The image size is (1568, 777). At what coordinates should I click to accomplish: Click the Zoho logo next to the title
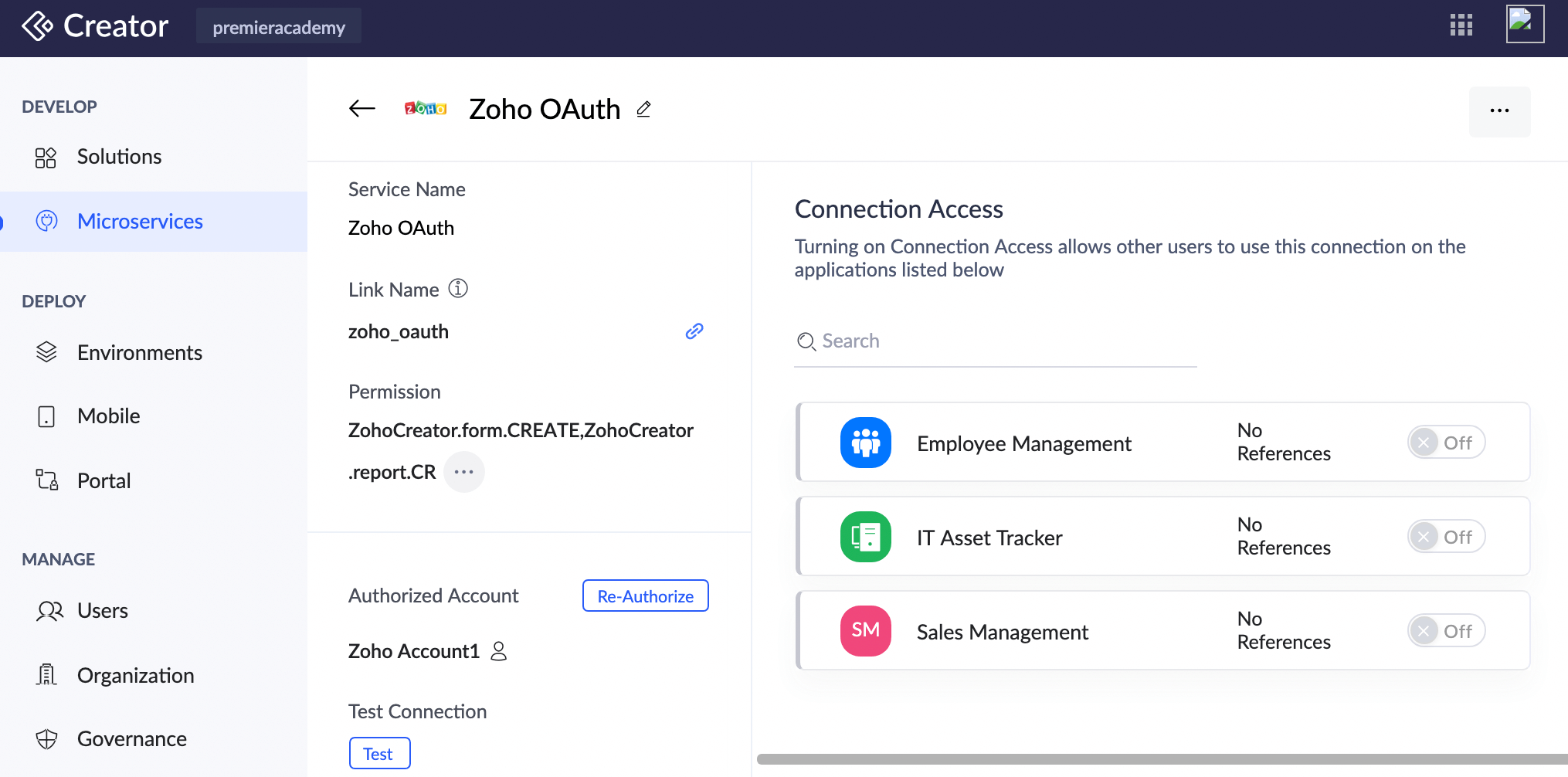click(426, 109)
